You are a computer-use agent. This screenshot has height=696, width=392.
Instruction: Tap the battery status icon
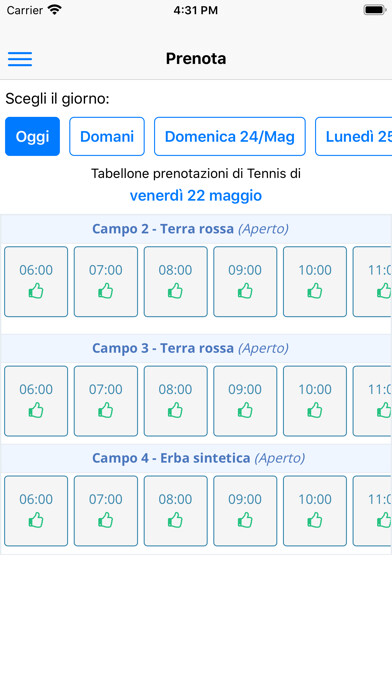[374, 10]
